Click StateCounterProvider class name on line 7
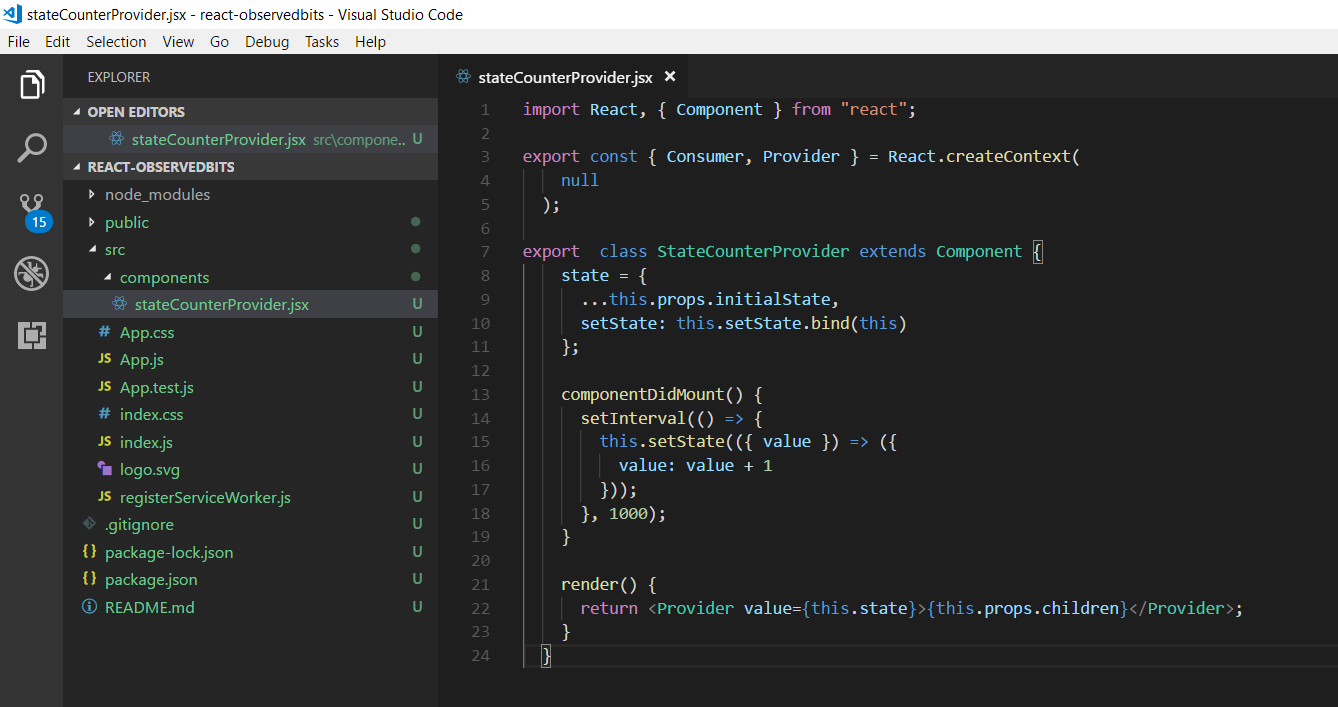Viewport: 1338px width, 707px height. (753, 251)
